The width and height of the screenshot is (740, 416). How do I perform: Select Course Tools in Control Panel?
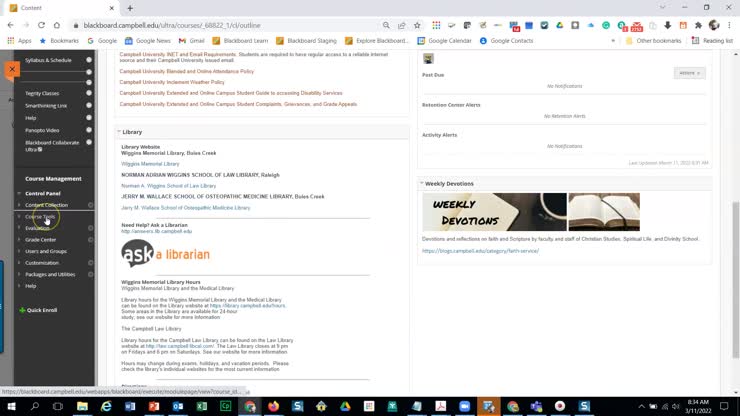click(41, 217)
